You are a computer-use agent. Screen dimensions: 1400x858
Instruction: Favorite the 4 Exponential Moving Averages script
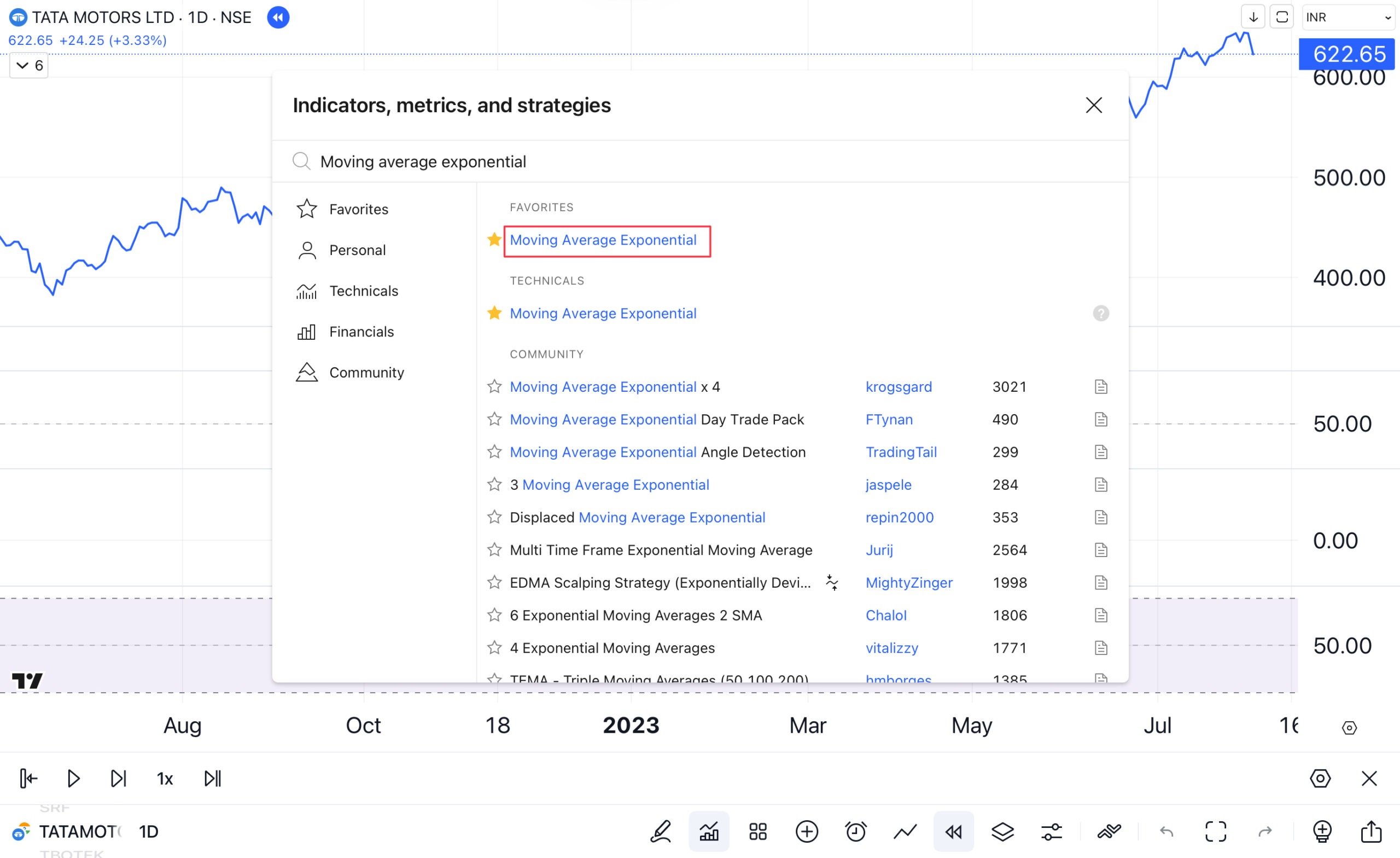pos(494,648)
